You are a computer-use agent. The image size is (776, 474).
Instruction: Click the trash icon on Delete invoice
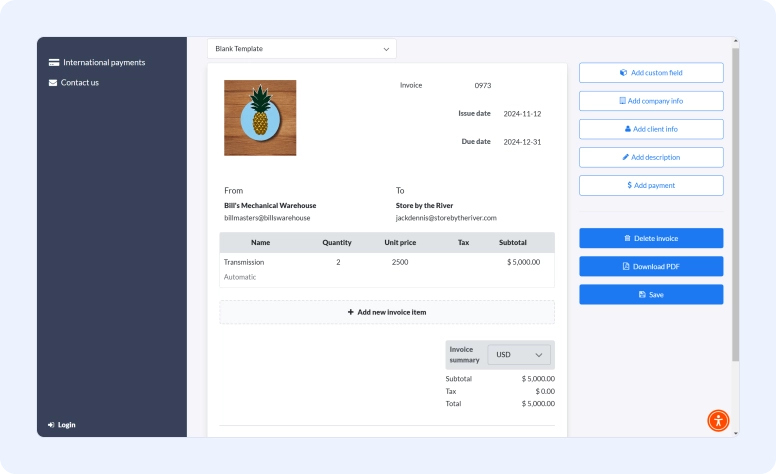tap(627, 238)
